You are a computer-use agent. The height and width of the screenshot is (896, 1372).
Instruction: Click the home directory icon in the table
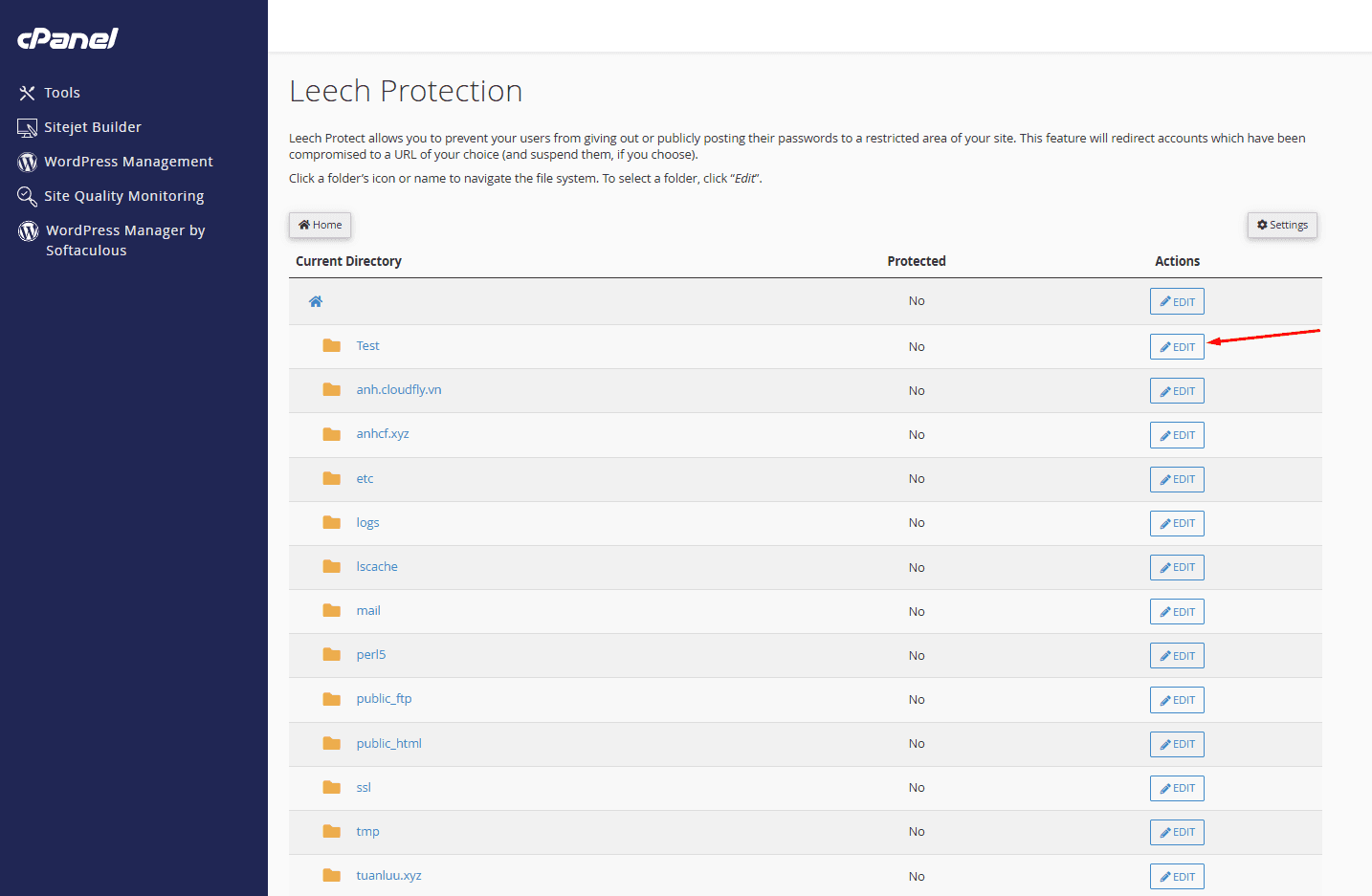tap(316, 302)
